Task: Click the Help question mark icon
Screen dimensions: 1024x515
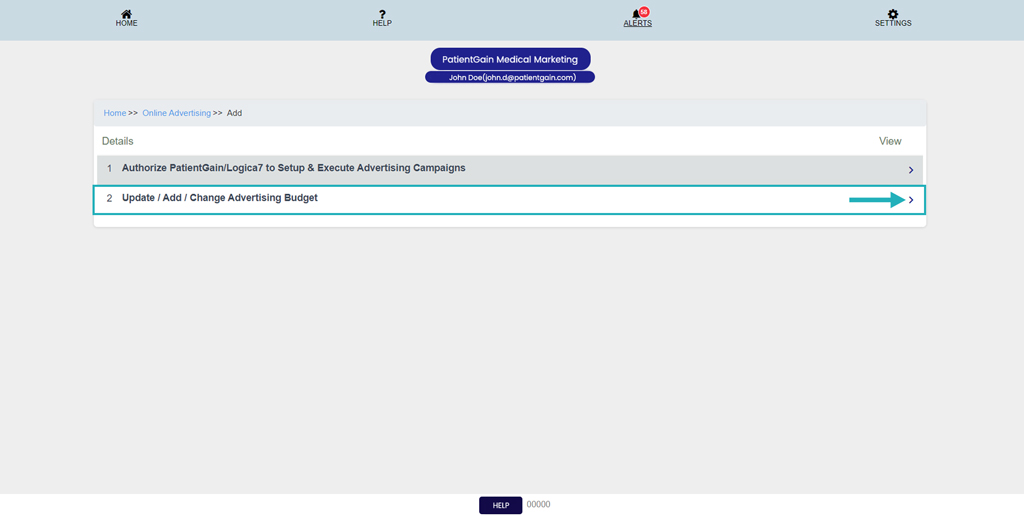Action: (x=382, y=14)
